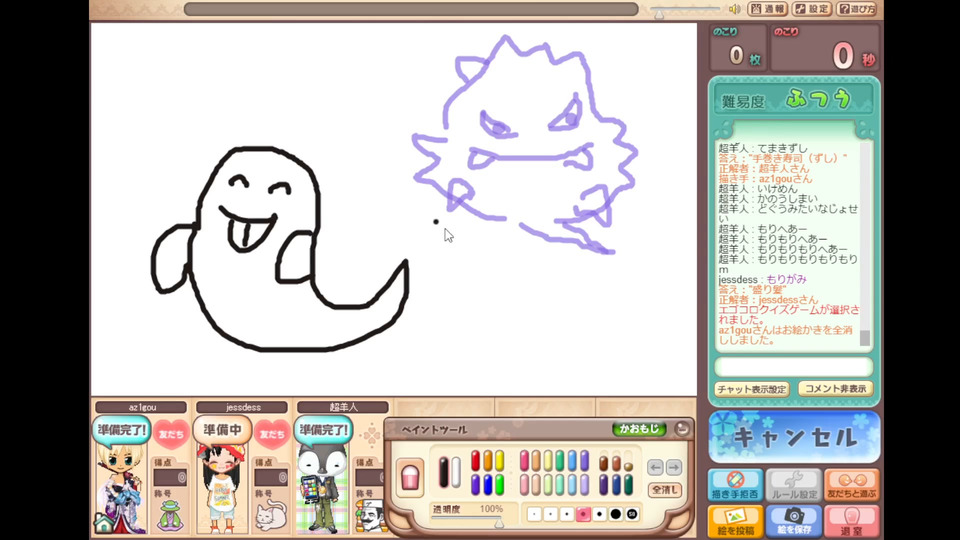The width and height of the screenshot is (960, 540).
Task: Click the キャンセル cancel button
Action: coord(794,437)
